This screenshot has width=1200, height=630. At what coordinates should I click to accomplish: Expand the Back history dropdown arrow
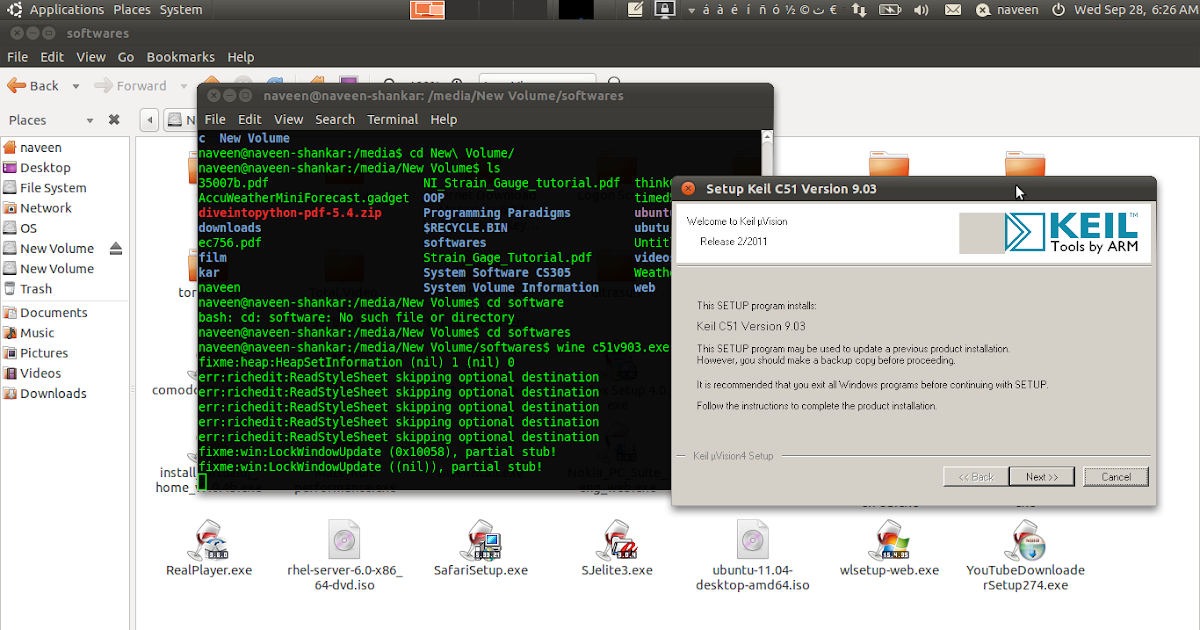pyautogui.click(x=75, y=86)
